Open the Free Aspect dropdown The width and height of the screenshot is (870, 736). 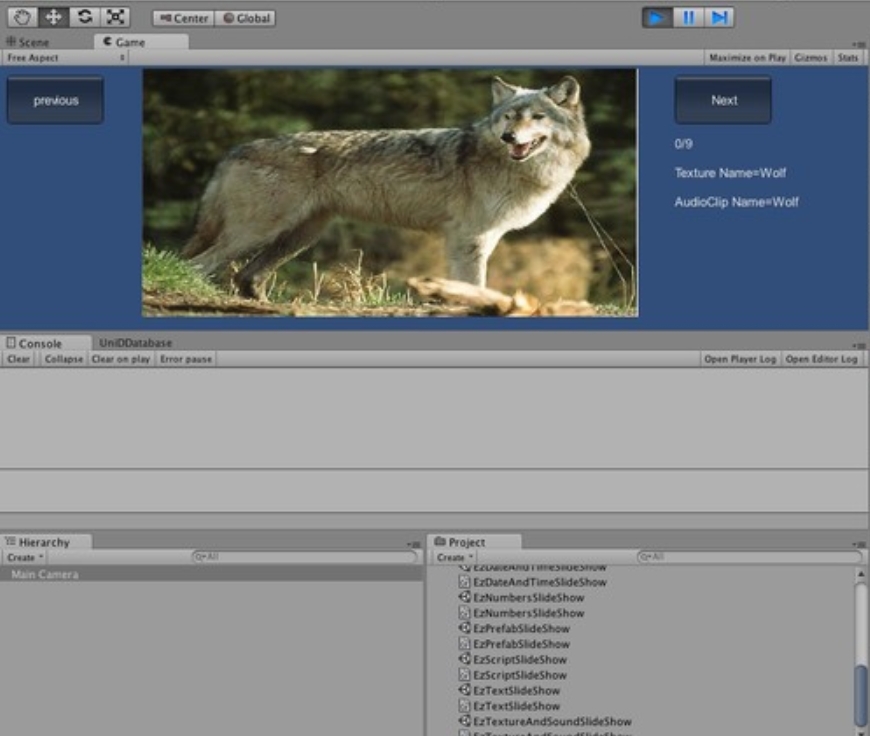[x=66, y=58]
